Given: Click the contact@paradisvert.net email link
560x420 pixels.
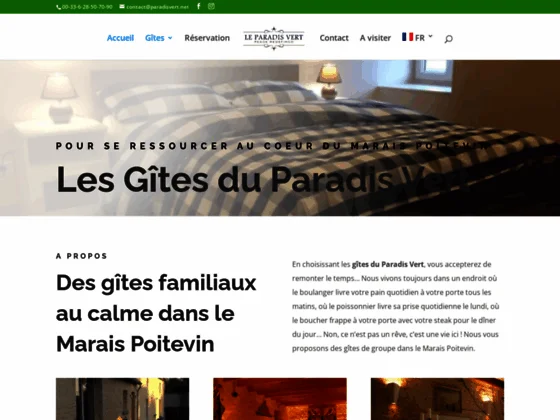Looking at the screenshot, I should pos(158,7).
